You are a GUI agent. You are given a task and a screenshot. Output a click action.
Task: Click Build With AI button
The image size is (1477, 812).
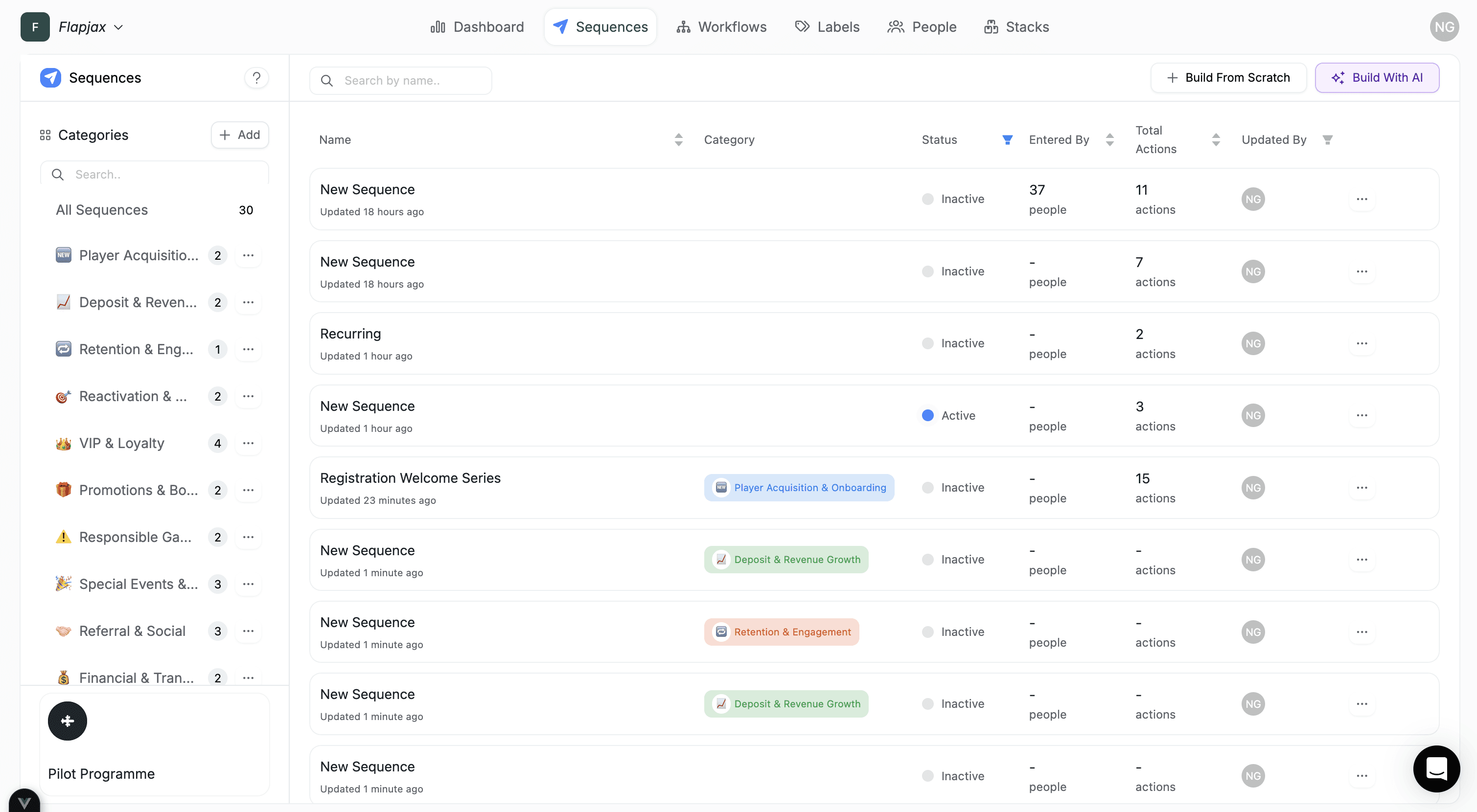[x=1376, y=77]
